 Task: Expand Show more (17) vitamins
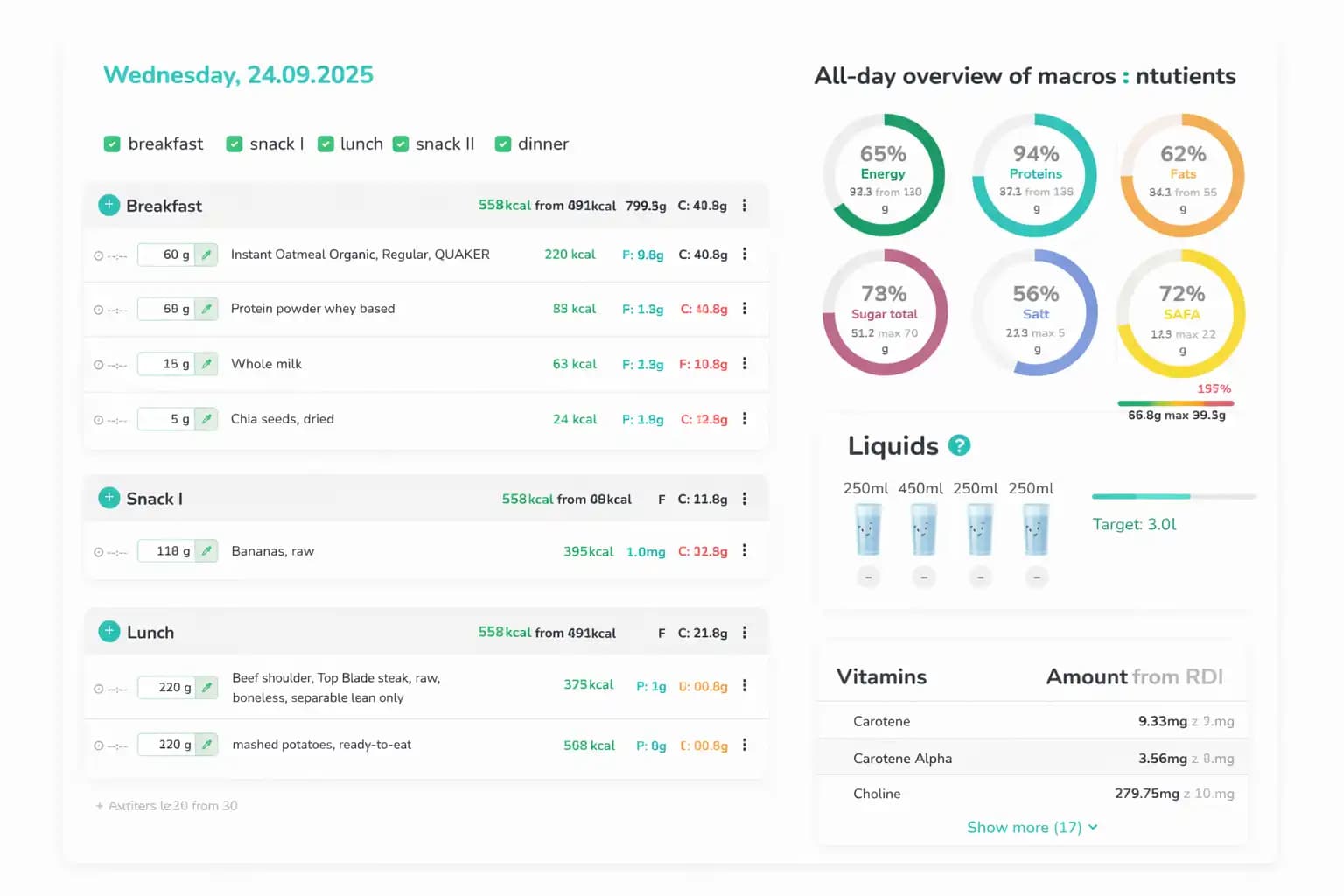1032,827
